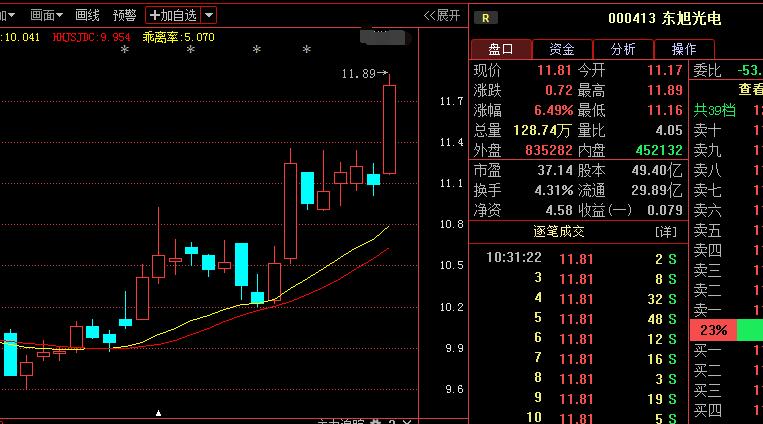Switch to the 盘口 tab
The width and height of the screenshot is (763, 424).
pyautogui.click(x=501, y=49)
